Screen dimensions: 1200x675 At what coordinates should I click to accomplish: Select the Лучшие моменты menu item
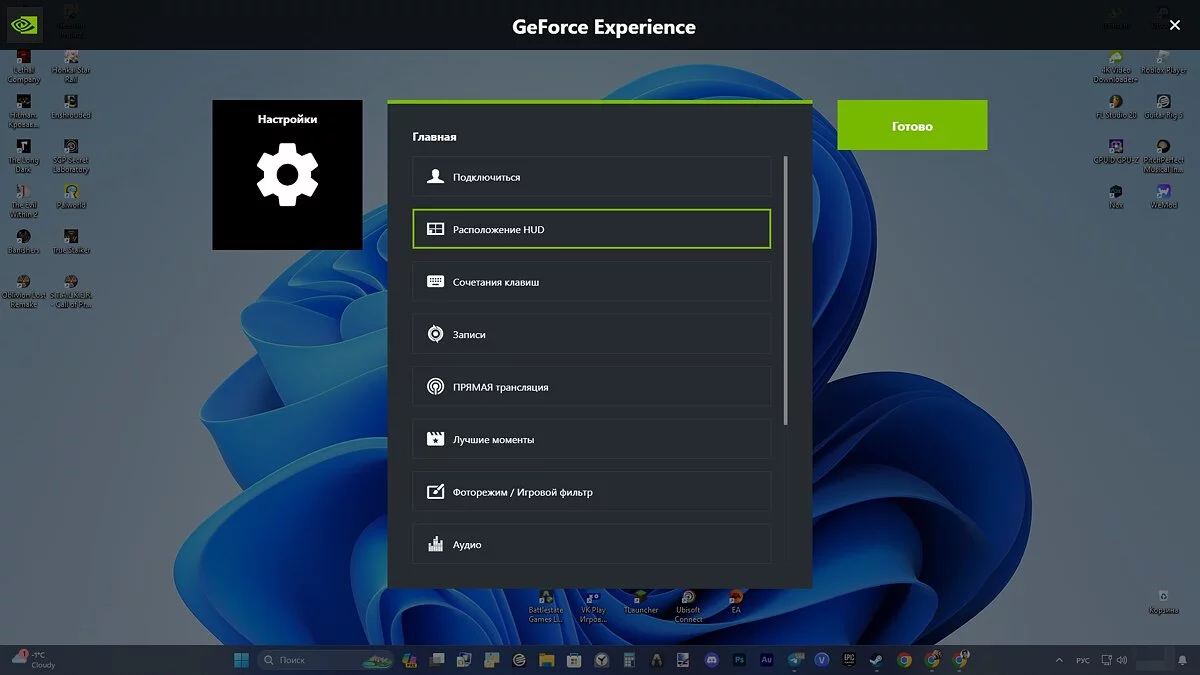[x=591, y=439]
